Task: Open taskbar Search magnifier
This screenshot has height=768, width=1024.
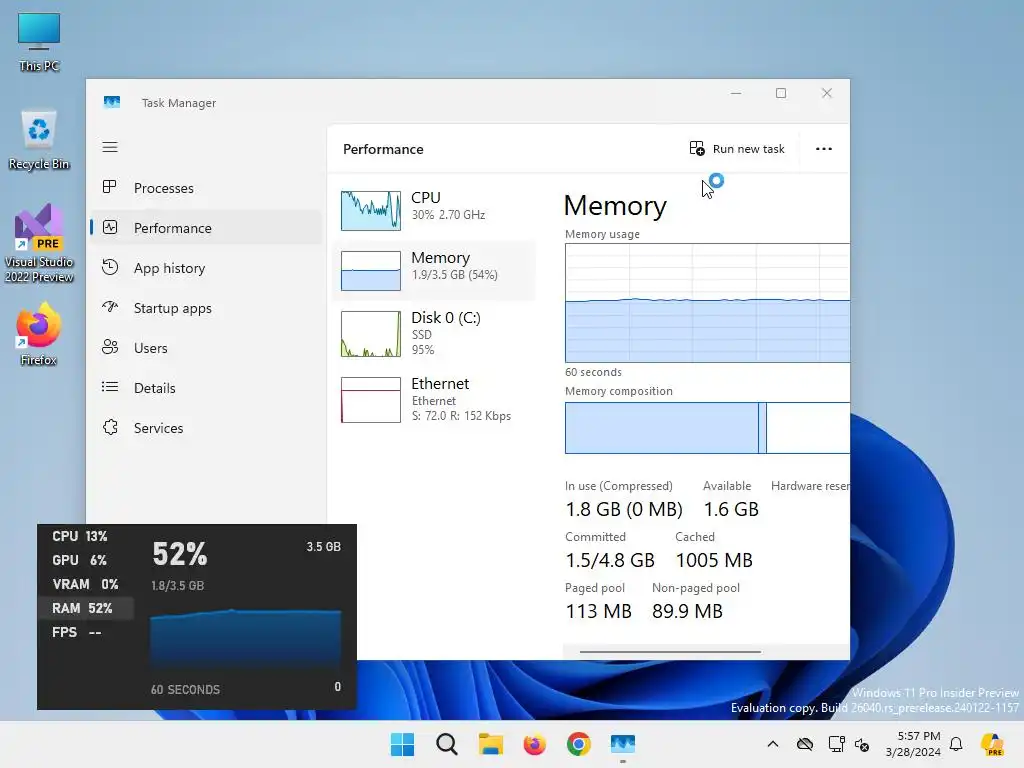Action: [x=447, y=744]
